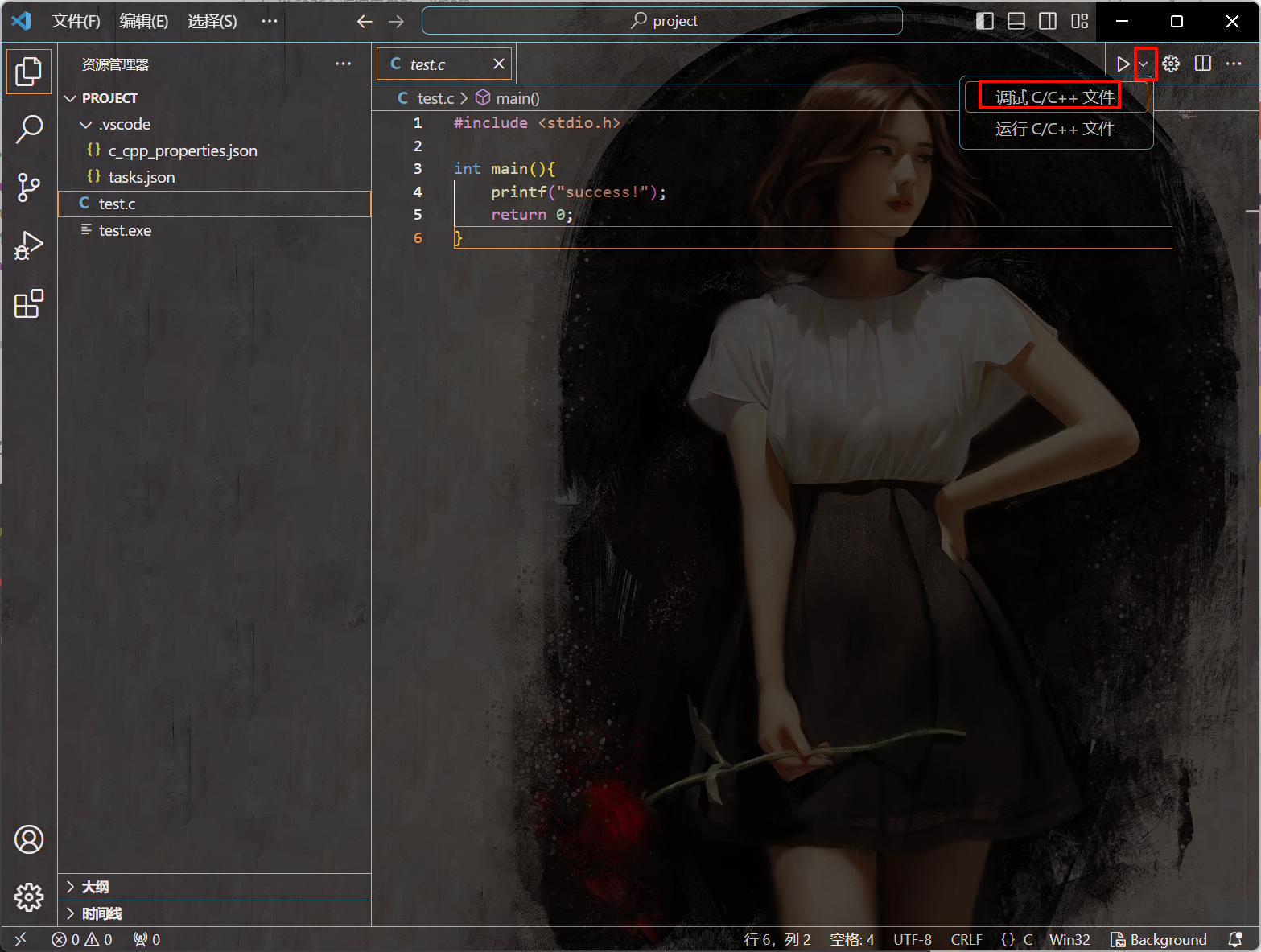1261x952 pixels.
Task: Choose 调试 C/C++ 文件 from menu
Action: tap(1056, 97)
